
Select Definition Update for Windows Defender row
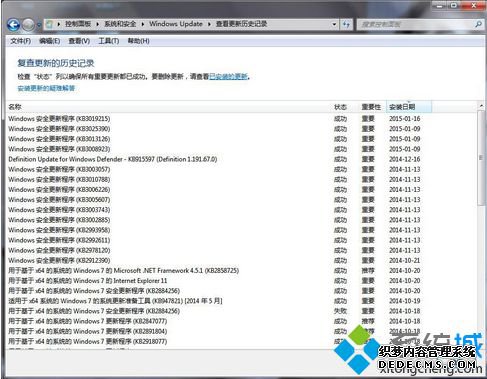241,159
